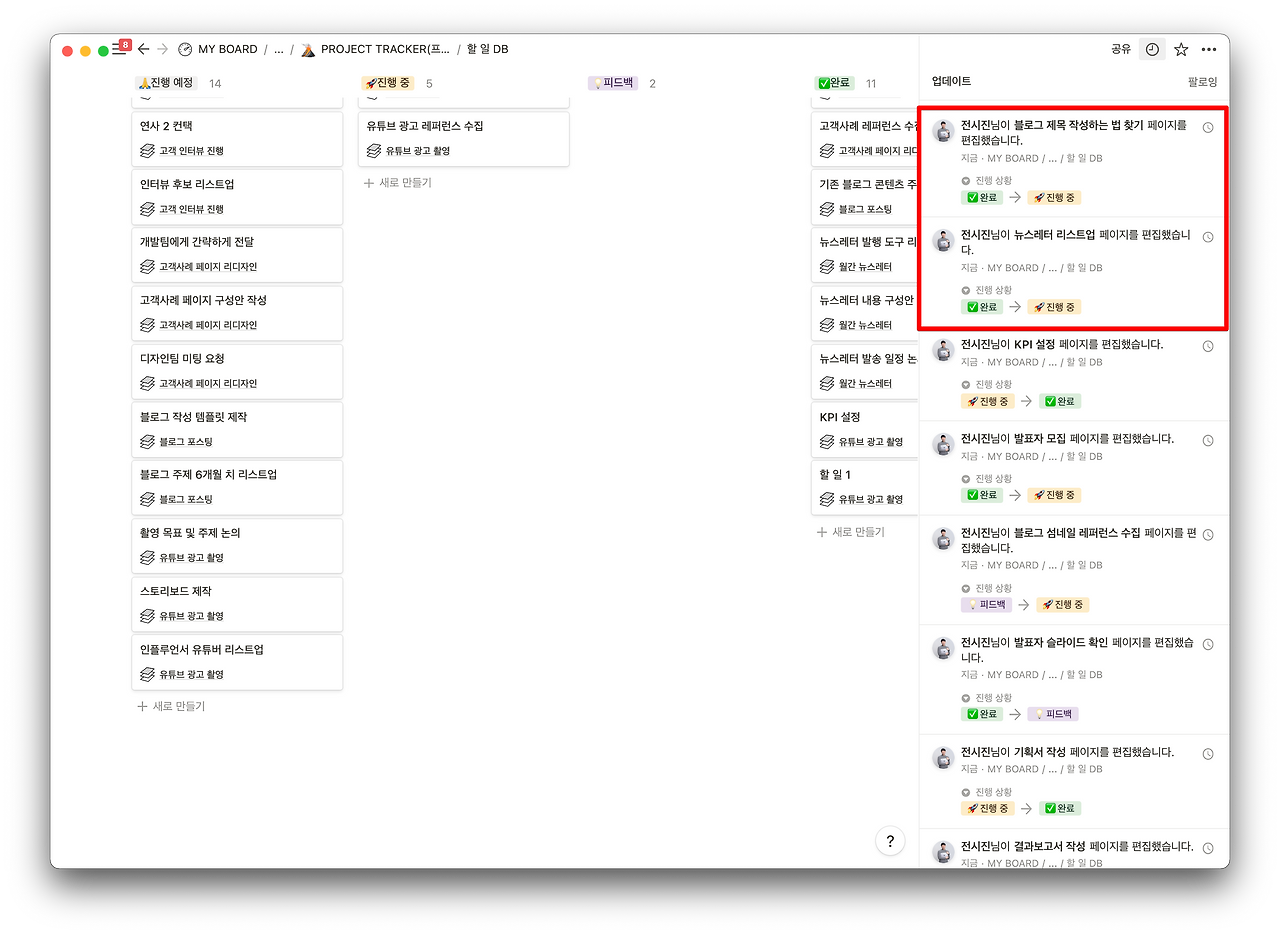Add new card under 진행 중 column
Image resolution: width=1280 pixels, height=935 pixels.
coord(397,183)
